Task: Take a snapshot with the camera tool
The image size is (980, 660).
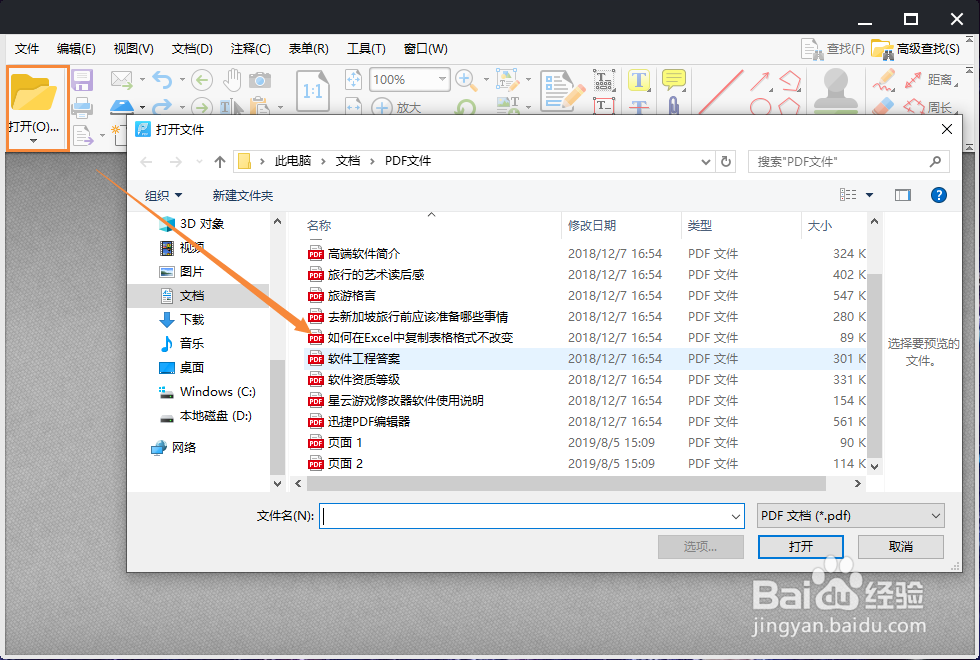Action: pos(259,78)
